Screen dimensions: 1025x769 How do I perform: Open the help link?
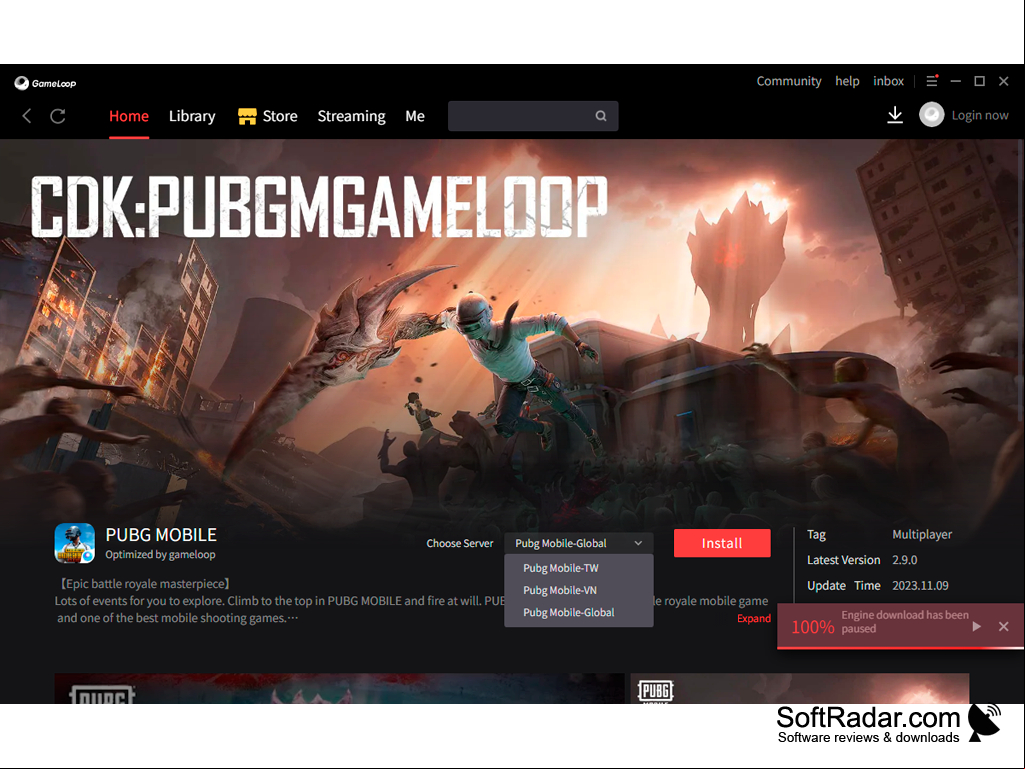click(x=847, y=81)
